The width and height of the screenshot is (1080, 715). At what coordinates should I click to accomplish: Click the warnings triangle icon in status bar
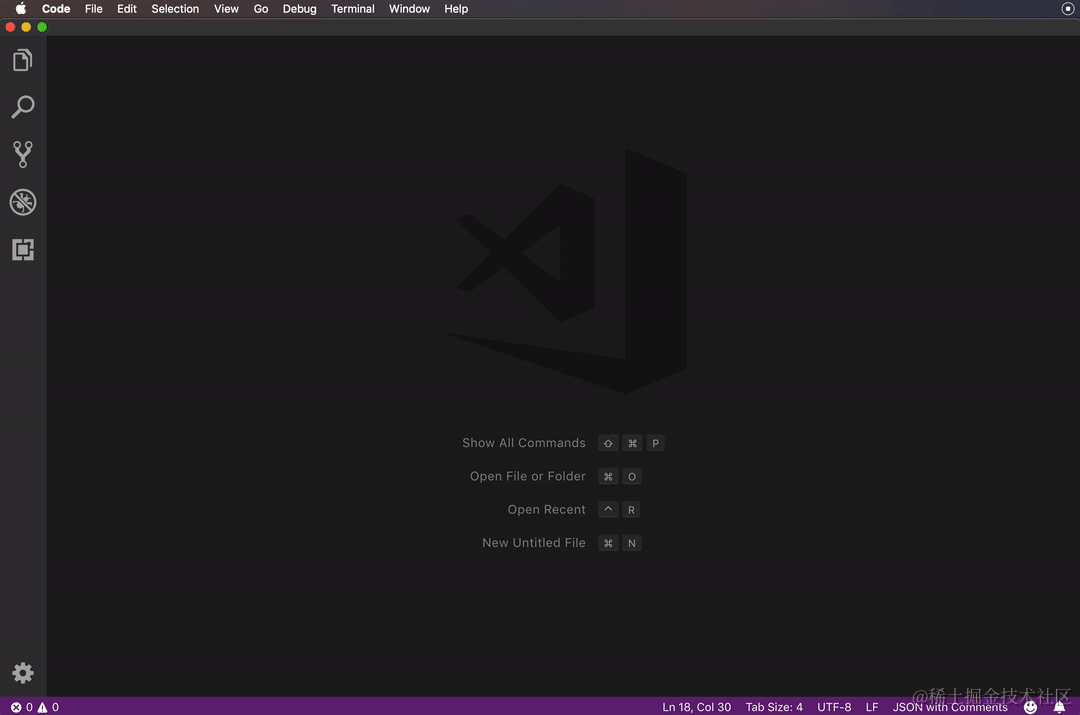pos(43,707)
